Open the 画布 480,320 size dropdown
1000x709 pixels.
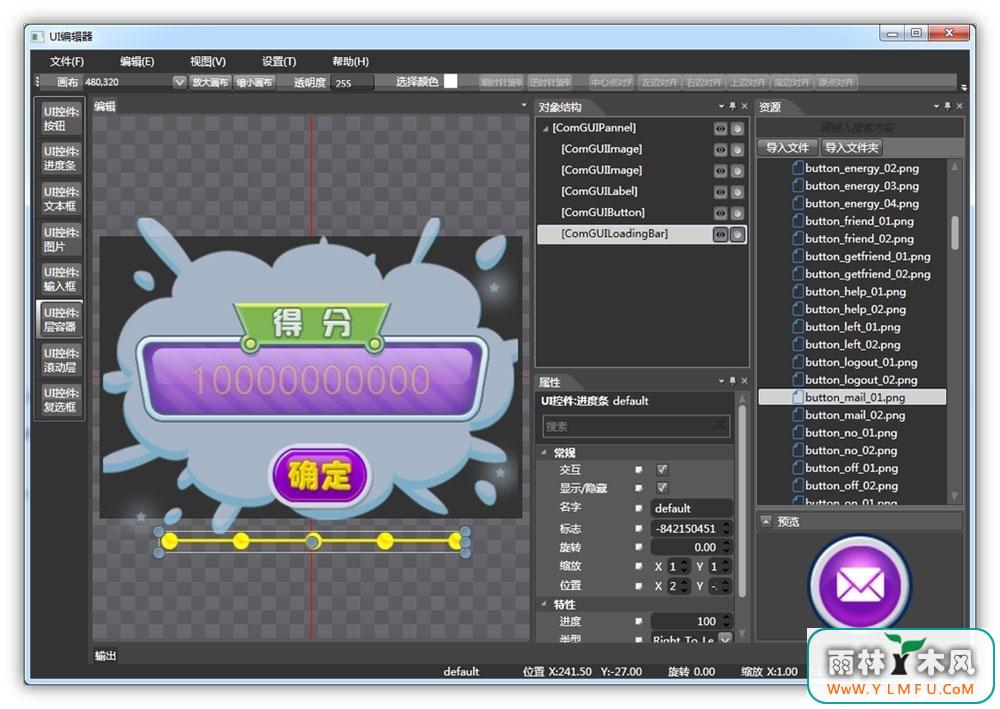179,82
